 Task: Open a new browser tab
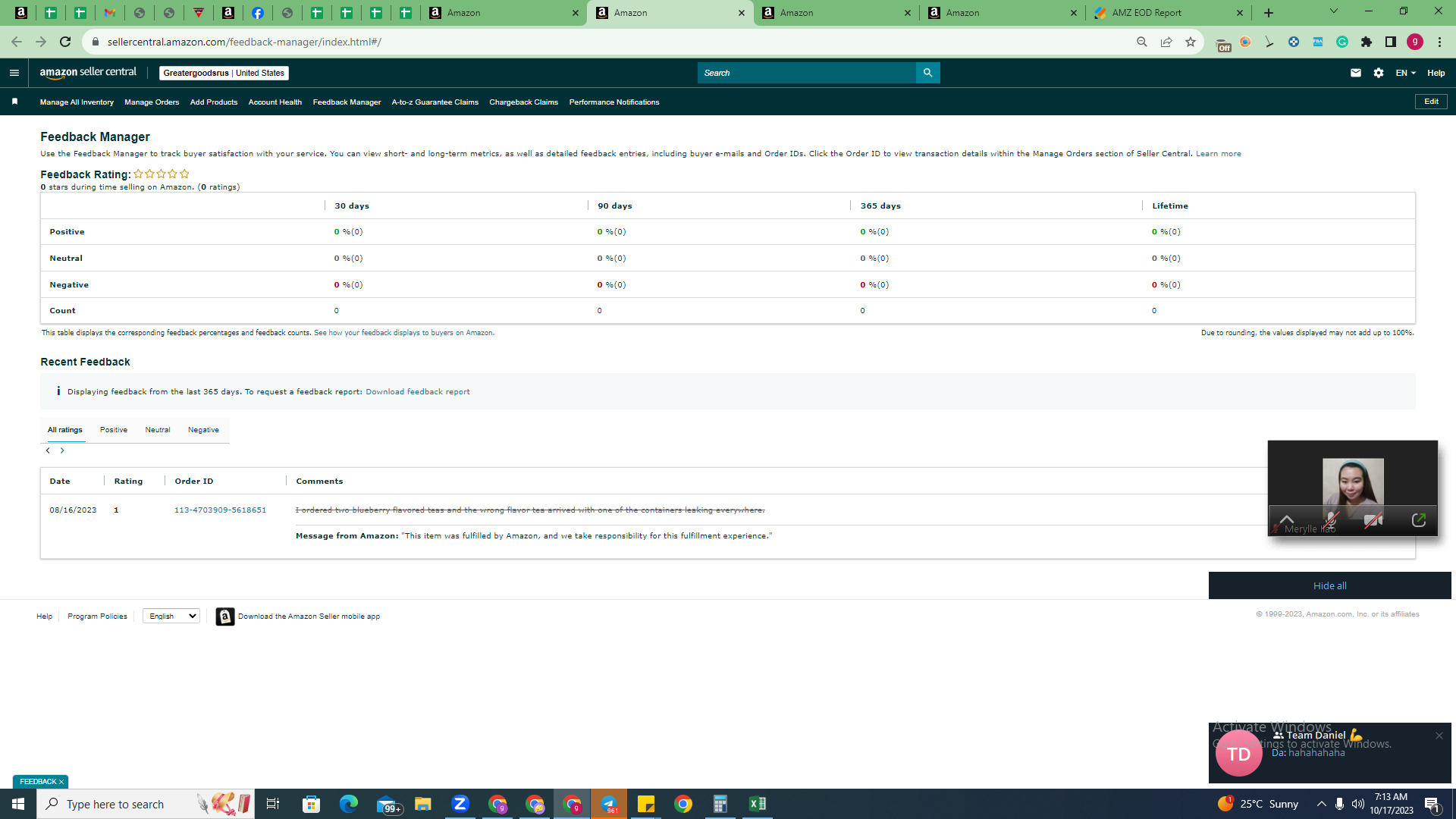[x=1269, y=13]
